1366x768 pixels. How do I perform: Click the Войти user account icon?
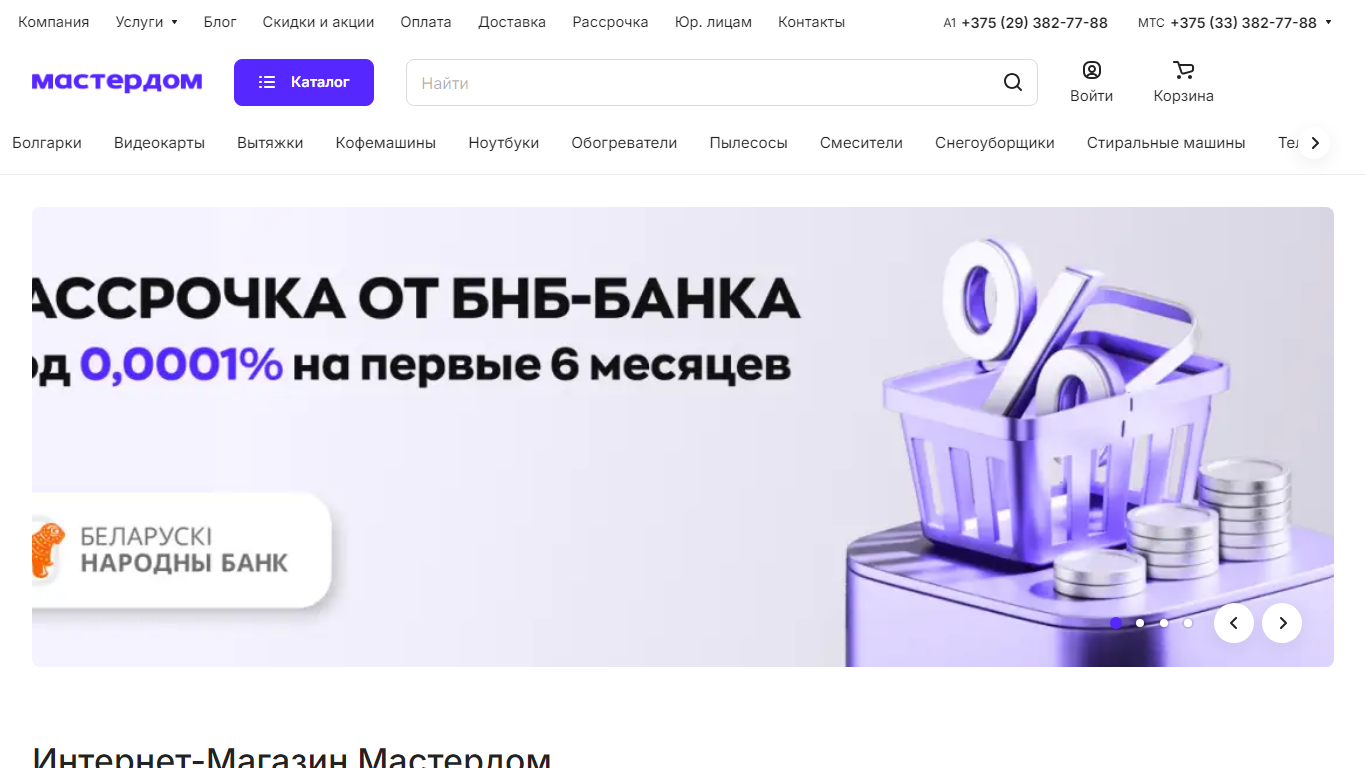pyautogui.click(x=1091, y=71)
